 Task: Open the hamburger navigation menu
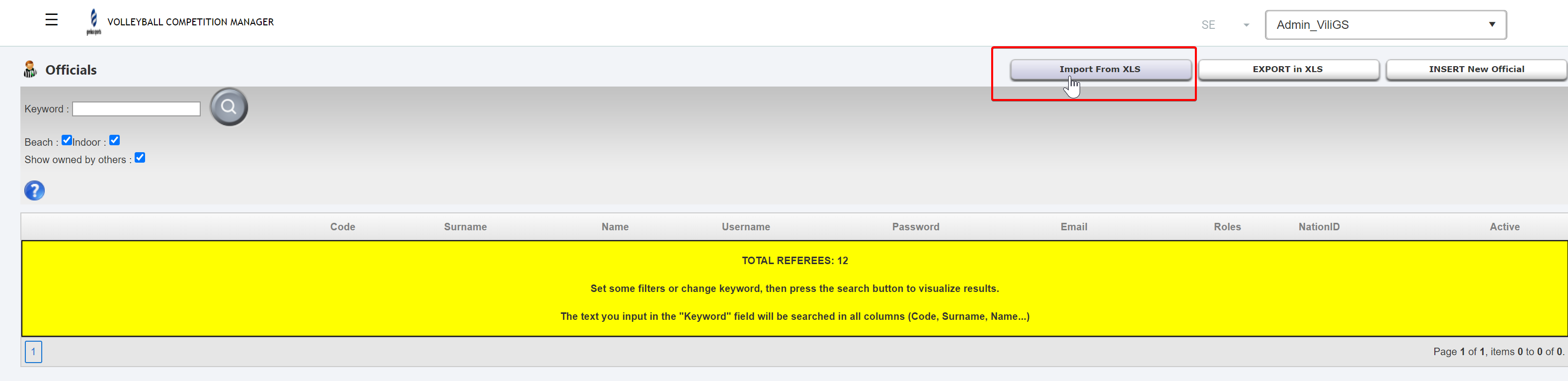(52, 20)
